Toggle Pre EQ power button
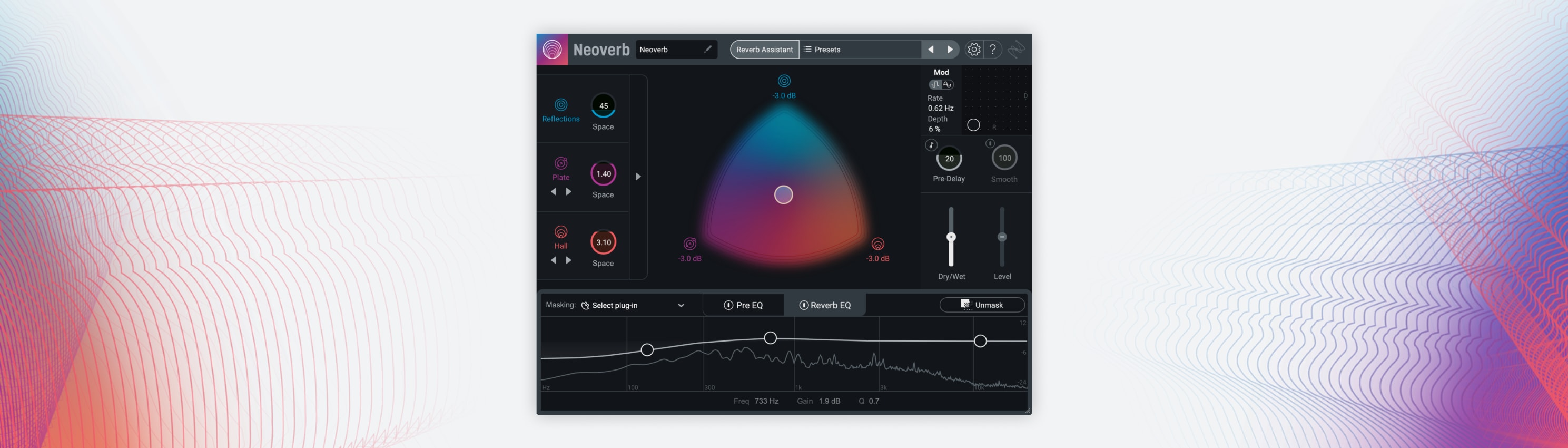1568x448 pixels. (x=728, y=305)
